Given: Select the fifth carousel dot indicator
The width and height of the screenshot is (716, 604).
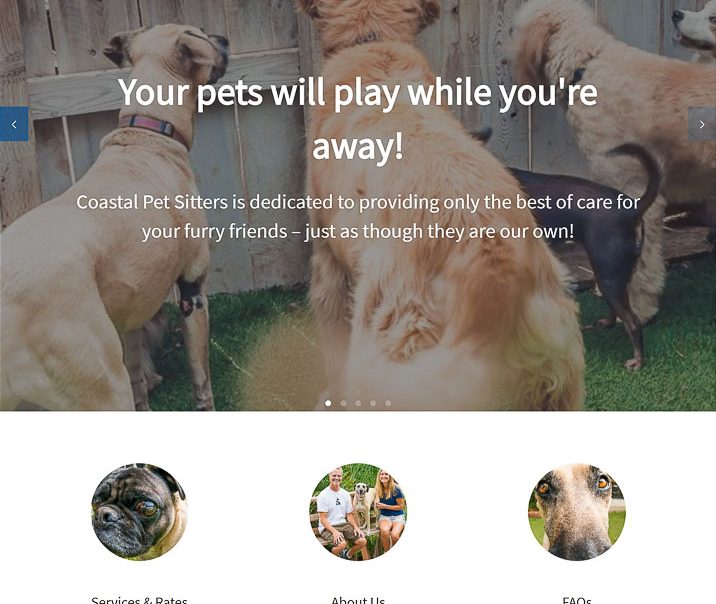Looking at the screenshot, I should pos(388,403).
